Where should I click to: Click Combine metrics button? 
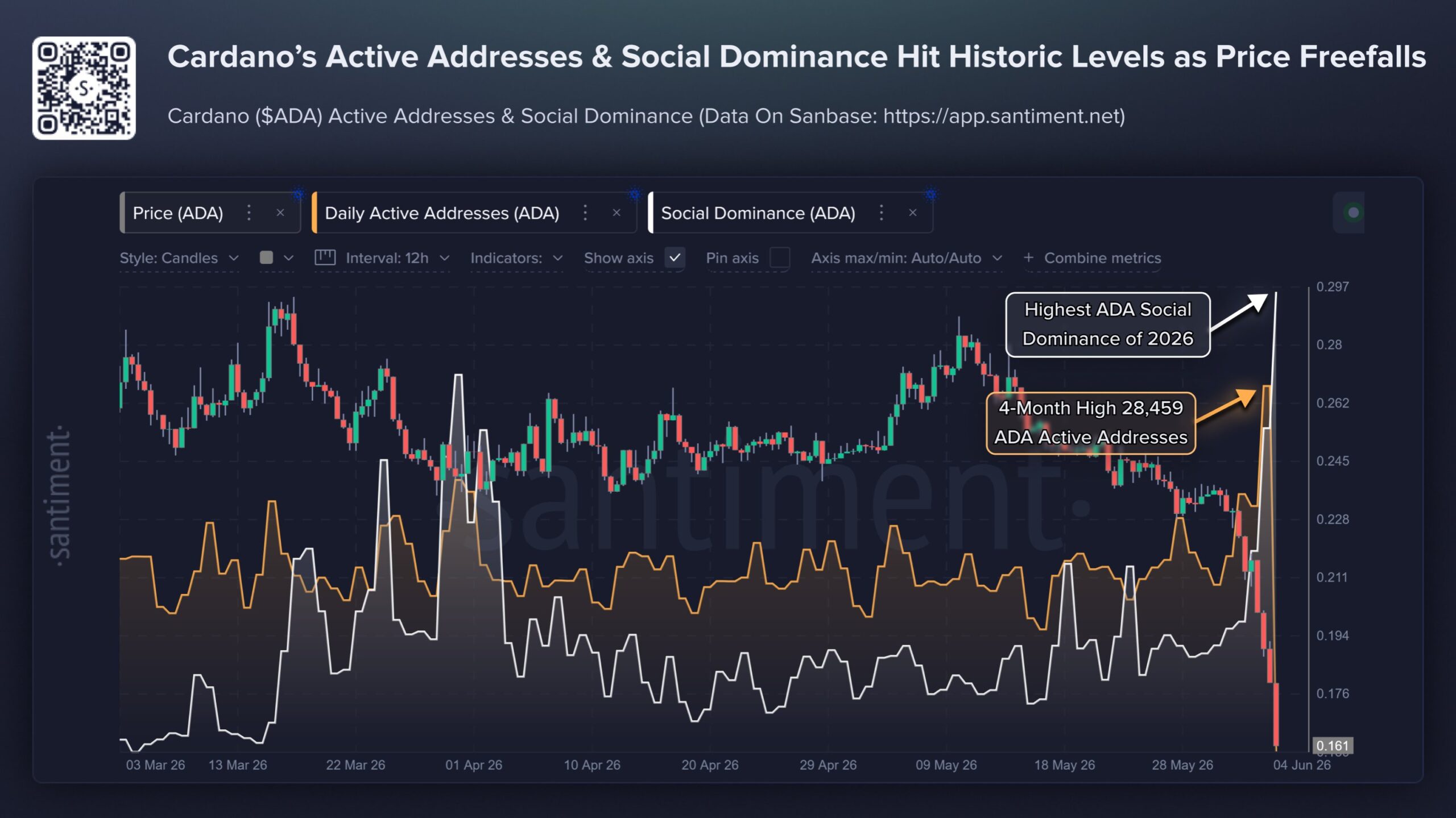click(1092, 258)
